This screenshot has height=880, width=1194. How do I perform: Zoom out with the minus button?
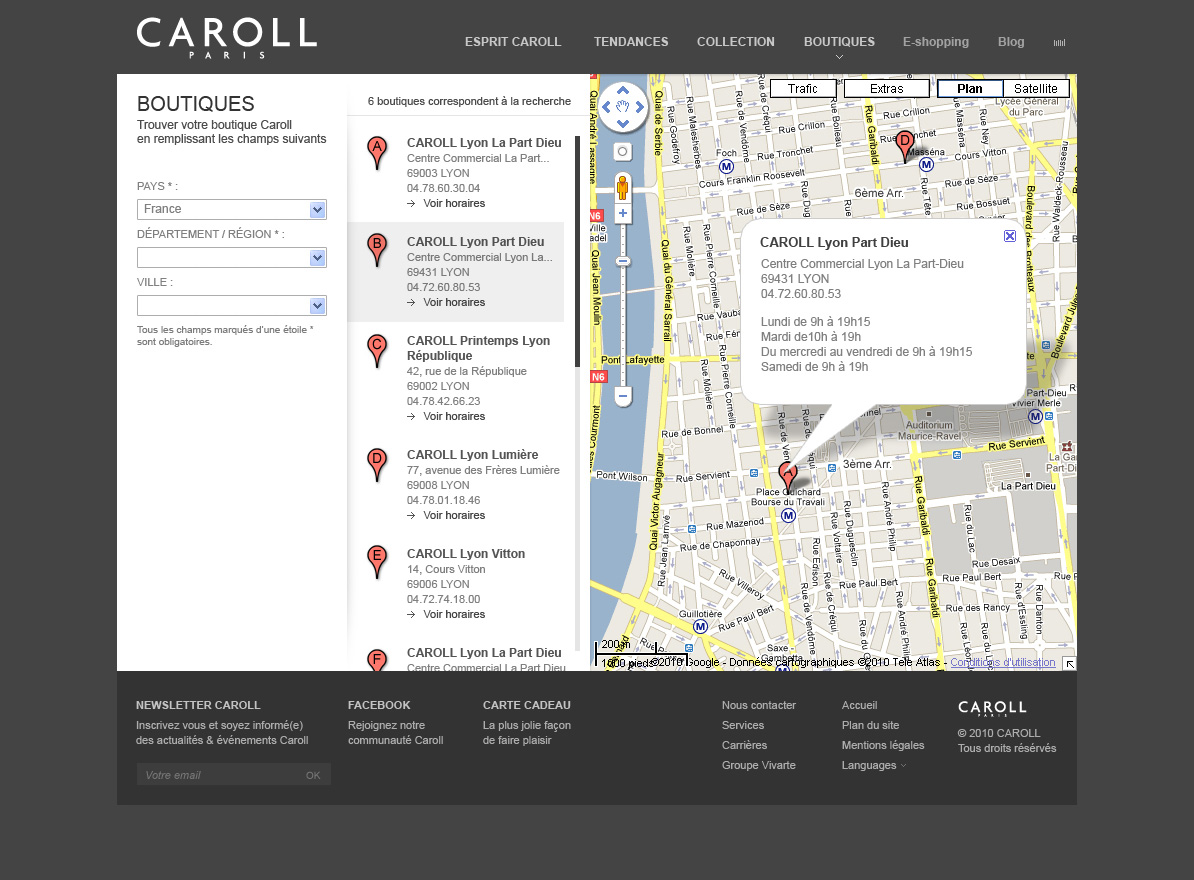pyautogui.click(x=623, y=396)
